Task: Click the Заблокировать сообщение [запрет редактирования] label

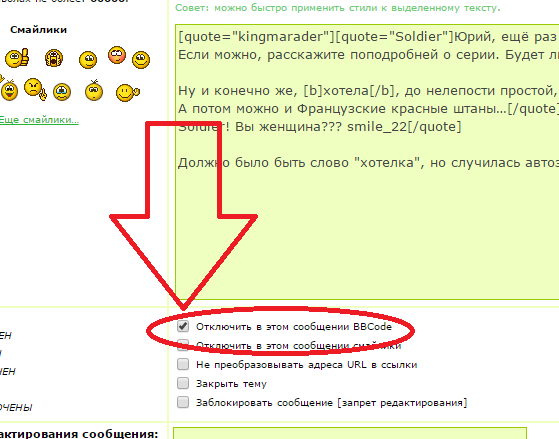Action: click(332, 403)
